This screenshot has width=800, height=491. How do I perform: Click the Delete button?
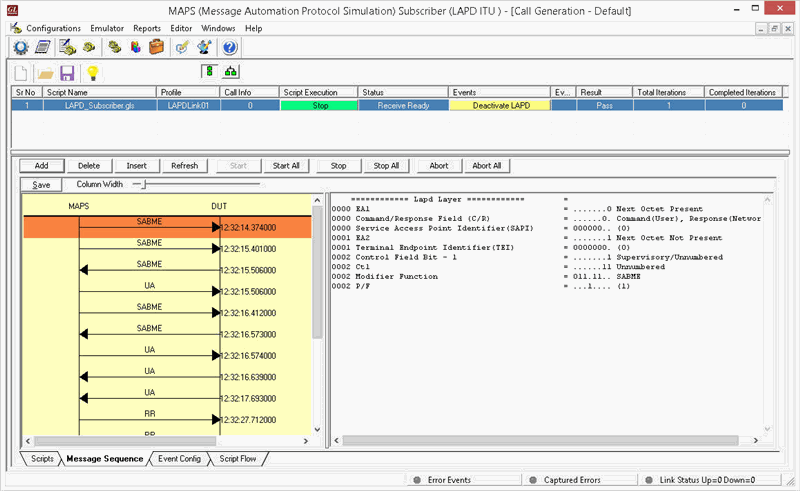tap(89, 166)
